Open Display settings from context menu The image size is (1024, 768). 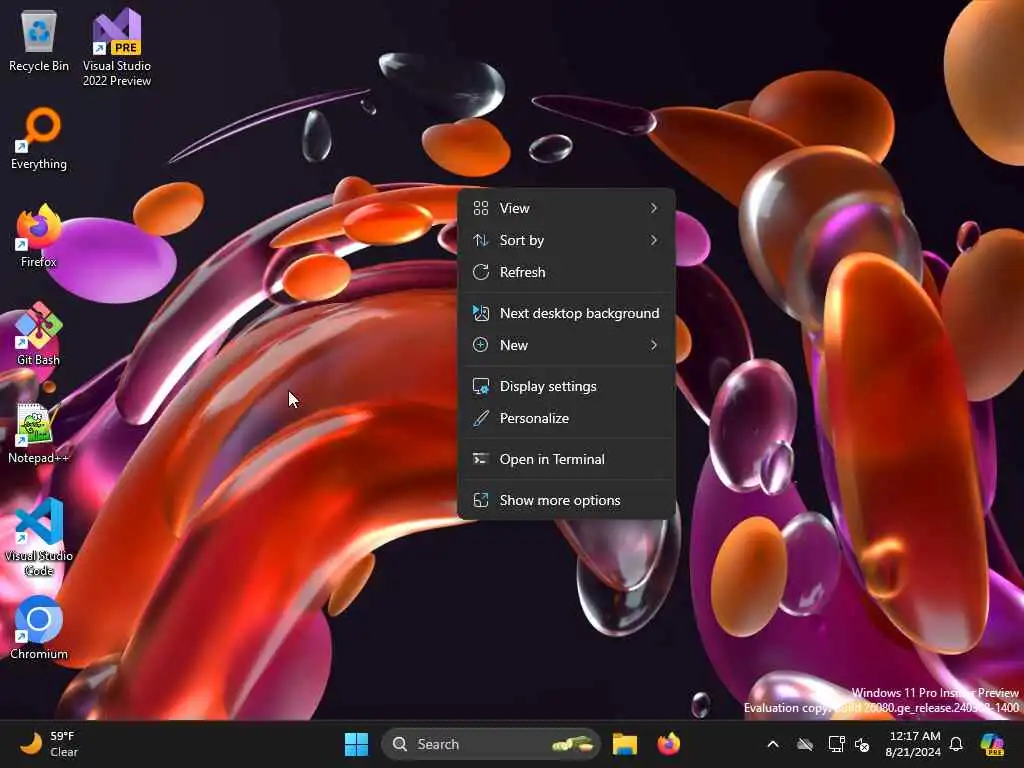(566, 387)
